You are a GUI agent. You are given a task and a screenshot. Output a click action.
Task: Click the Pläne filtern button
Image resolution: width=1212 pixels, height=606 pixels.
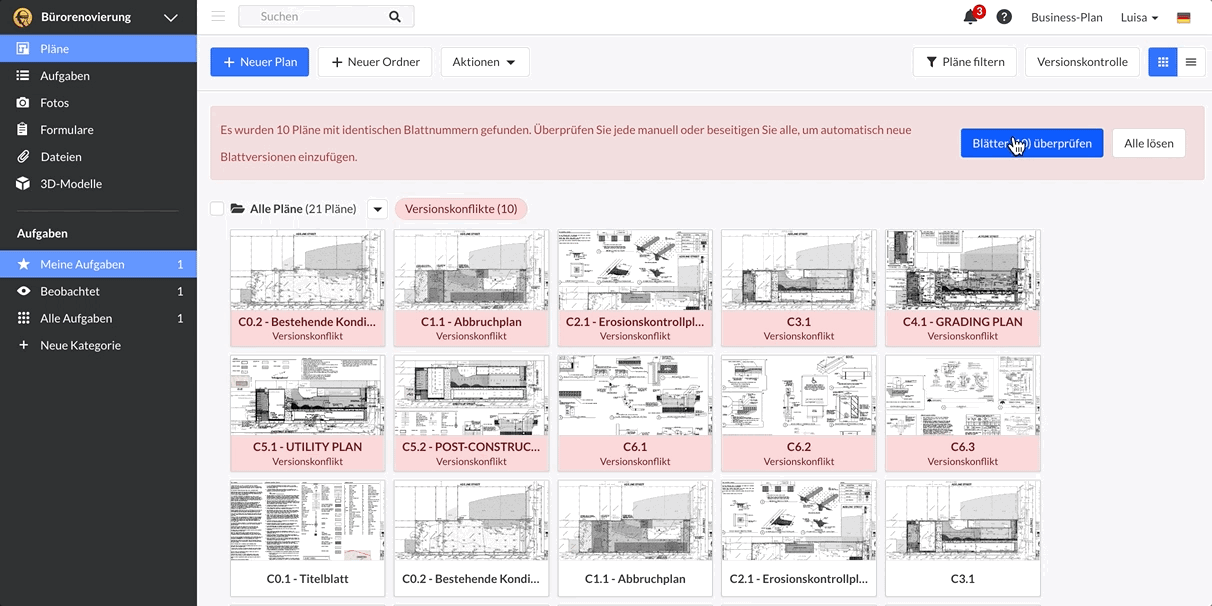click(965, 62)
